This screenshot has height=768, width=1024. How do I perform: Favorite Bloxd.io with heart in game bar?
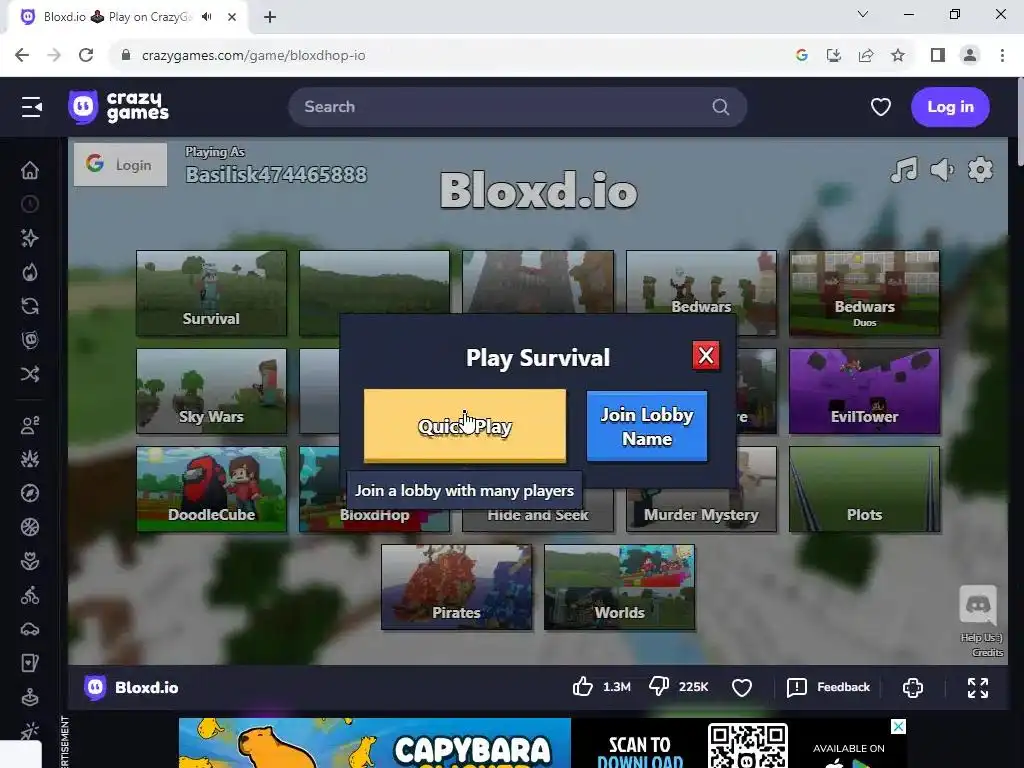tap(741, 687)
